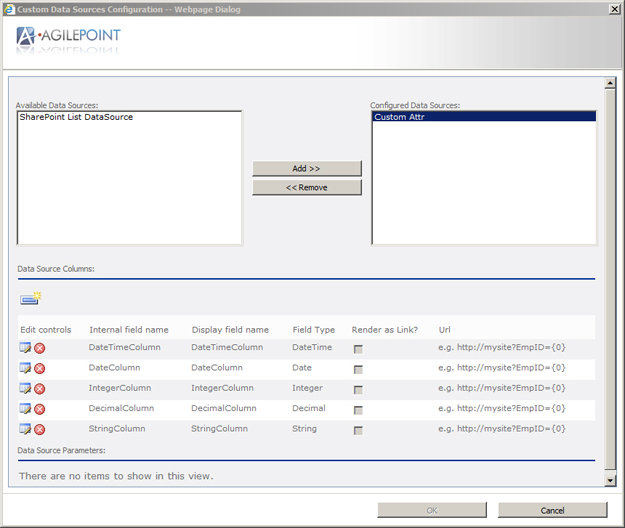625x528 pixels.
Task: Delete the StringColumn row
Action: [40, 429]
